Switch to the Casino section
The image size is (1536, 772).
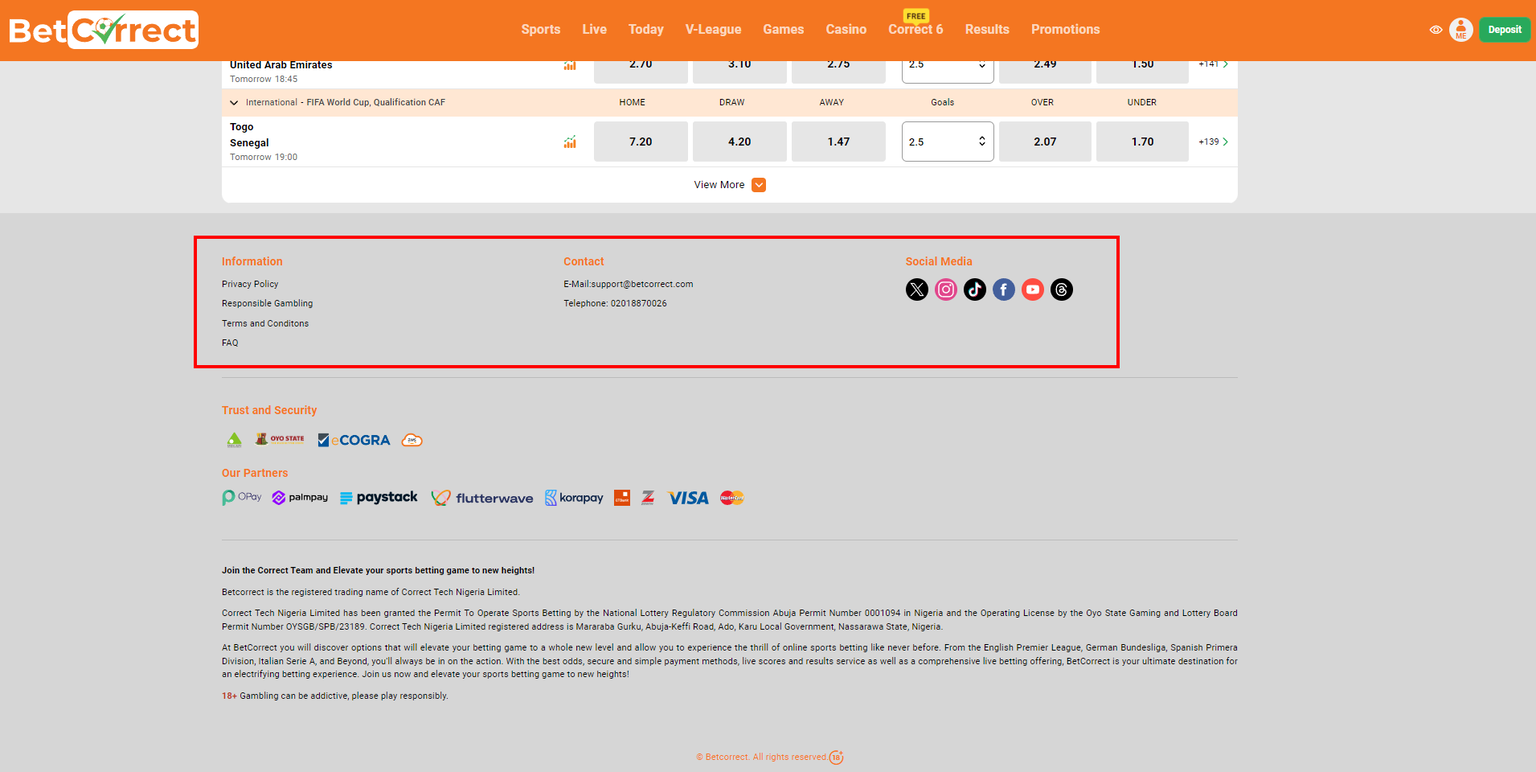tap(846, 29)
